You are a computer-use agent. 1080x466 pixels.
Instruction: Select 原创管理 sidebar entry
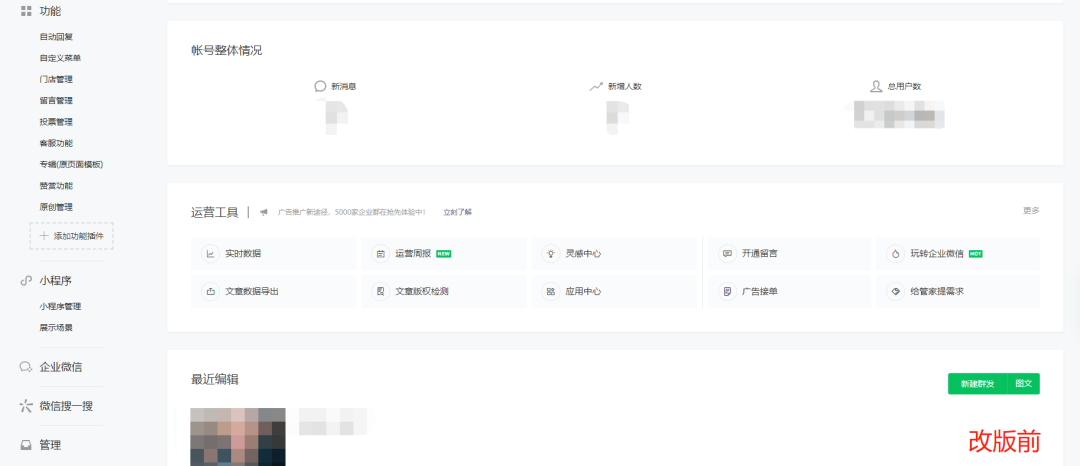point(56,207)
